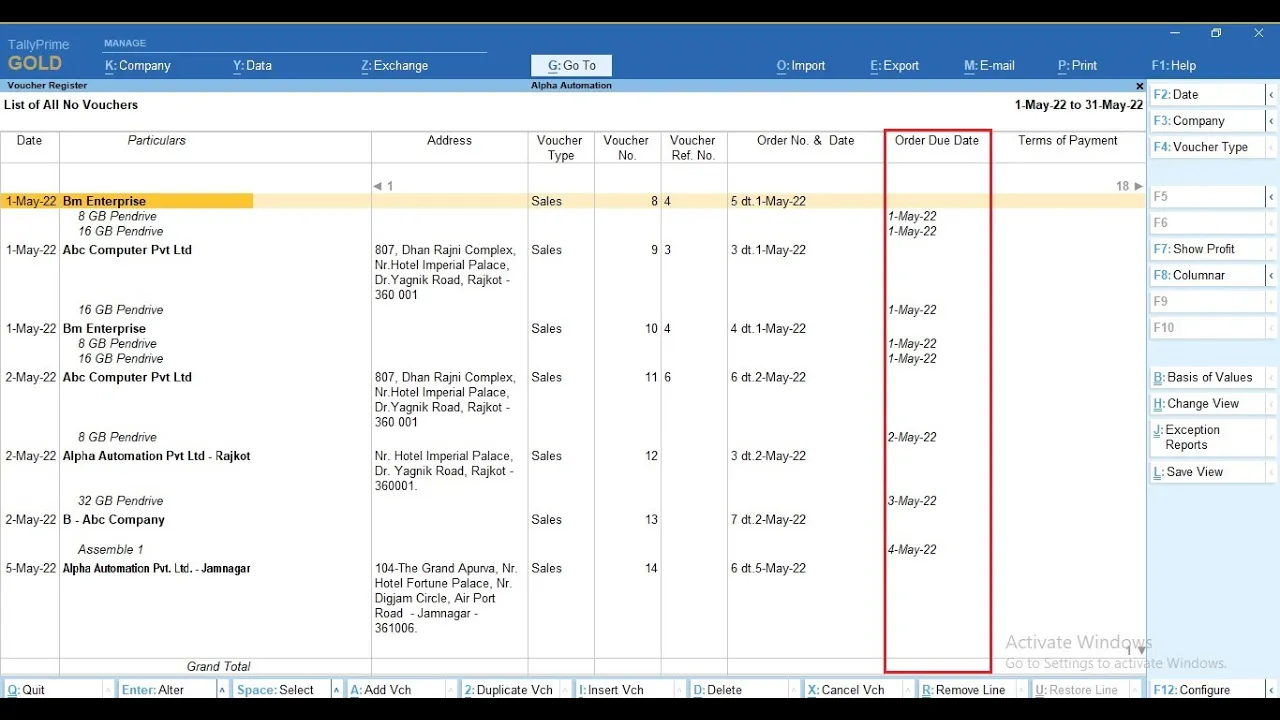
Task: Click the Voucher Ref. No. column header
Action: tap(693, 148)
